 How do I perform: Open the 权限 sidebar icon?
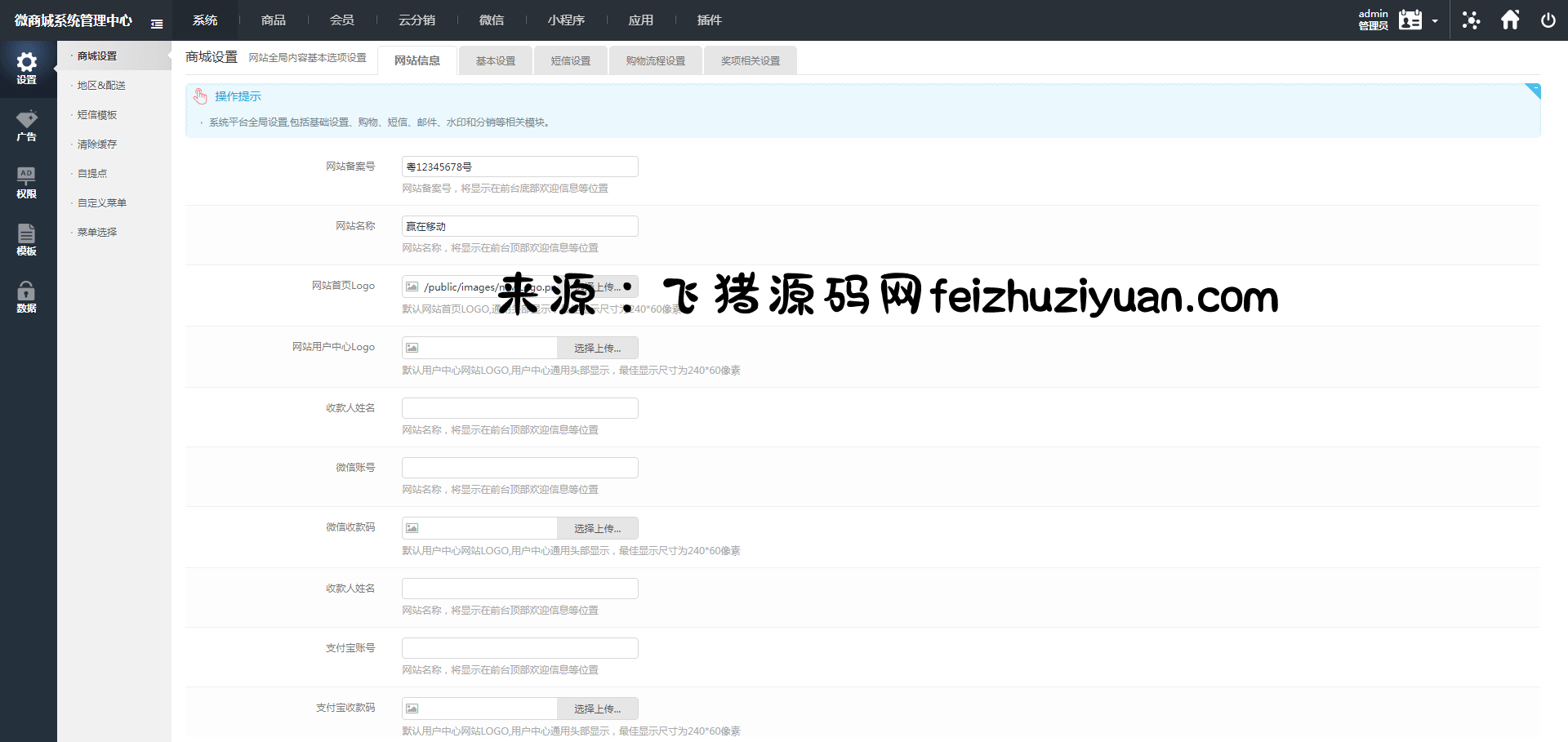(x=27, y=182)
